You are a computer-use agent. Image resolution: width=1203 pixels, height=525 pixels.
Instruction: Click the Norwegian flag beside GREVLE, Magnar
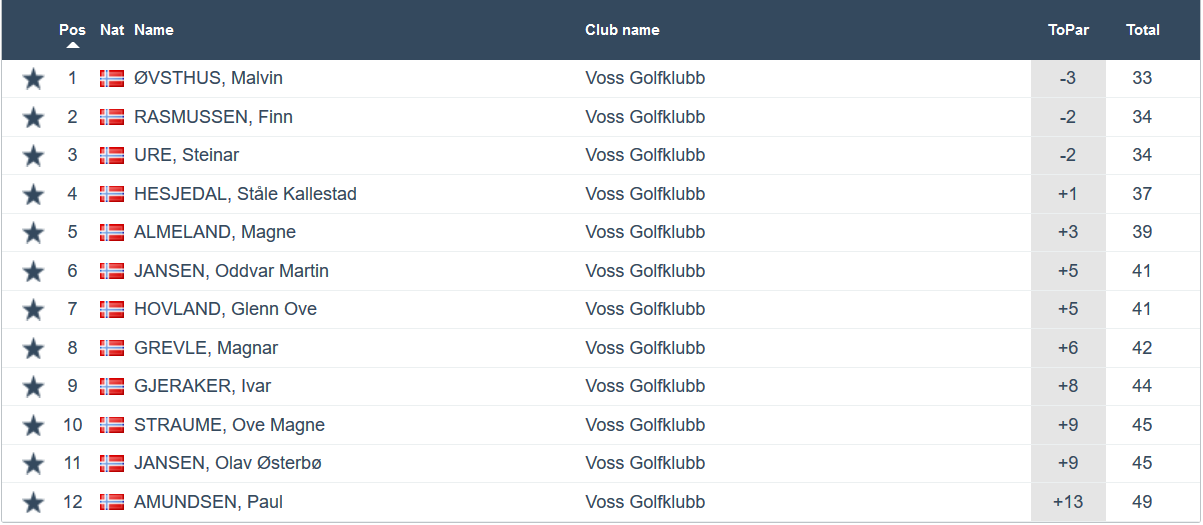(112, 348)
